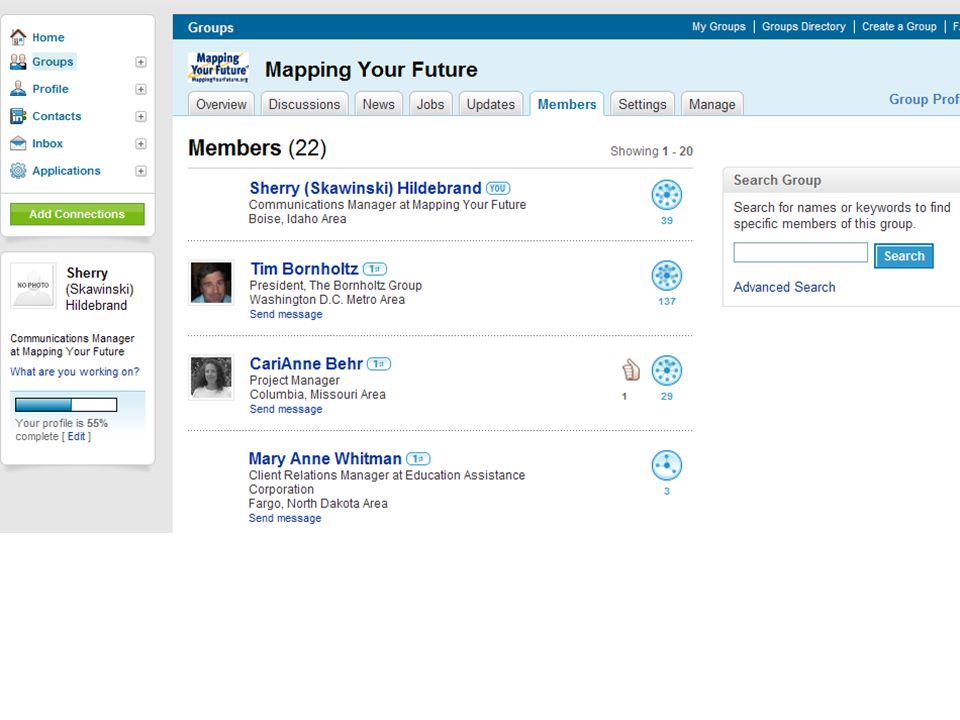Click the Groups header title
Screen dimensions: 960x720
point(211,28)
